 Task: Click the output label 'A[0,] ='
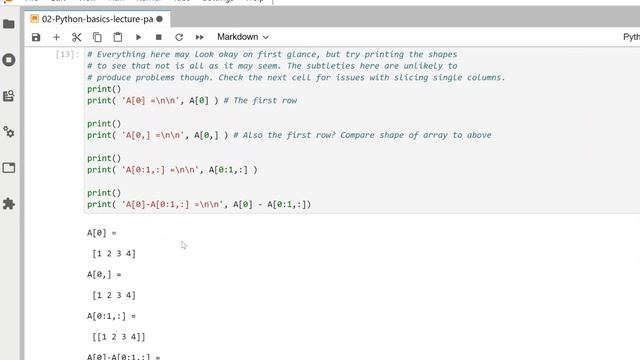(x=104, y=275)
